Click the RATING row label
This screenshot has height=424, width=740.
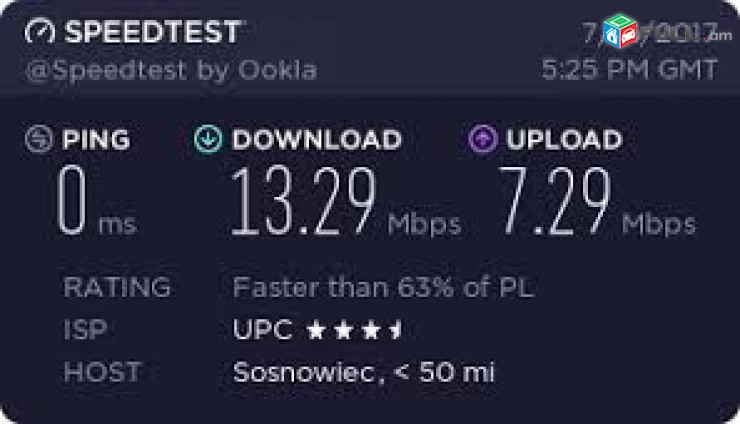tap(118, 287)
